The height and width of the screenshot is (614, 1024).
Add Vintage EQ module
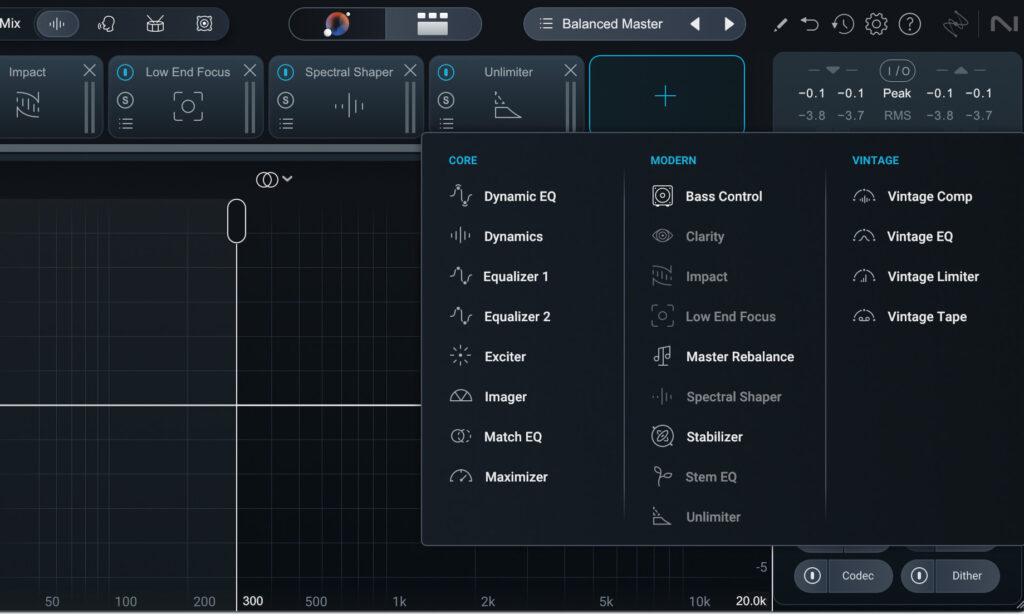pyautogui.click(x=903, y=236)
